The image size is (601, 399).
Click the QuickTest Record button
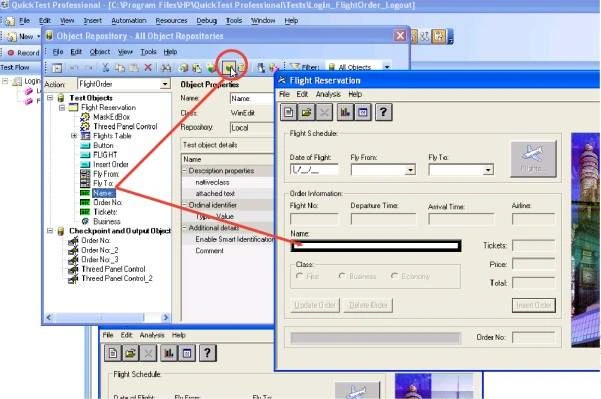tap(24, 53)
